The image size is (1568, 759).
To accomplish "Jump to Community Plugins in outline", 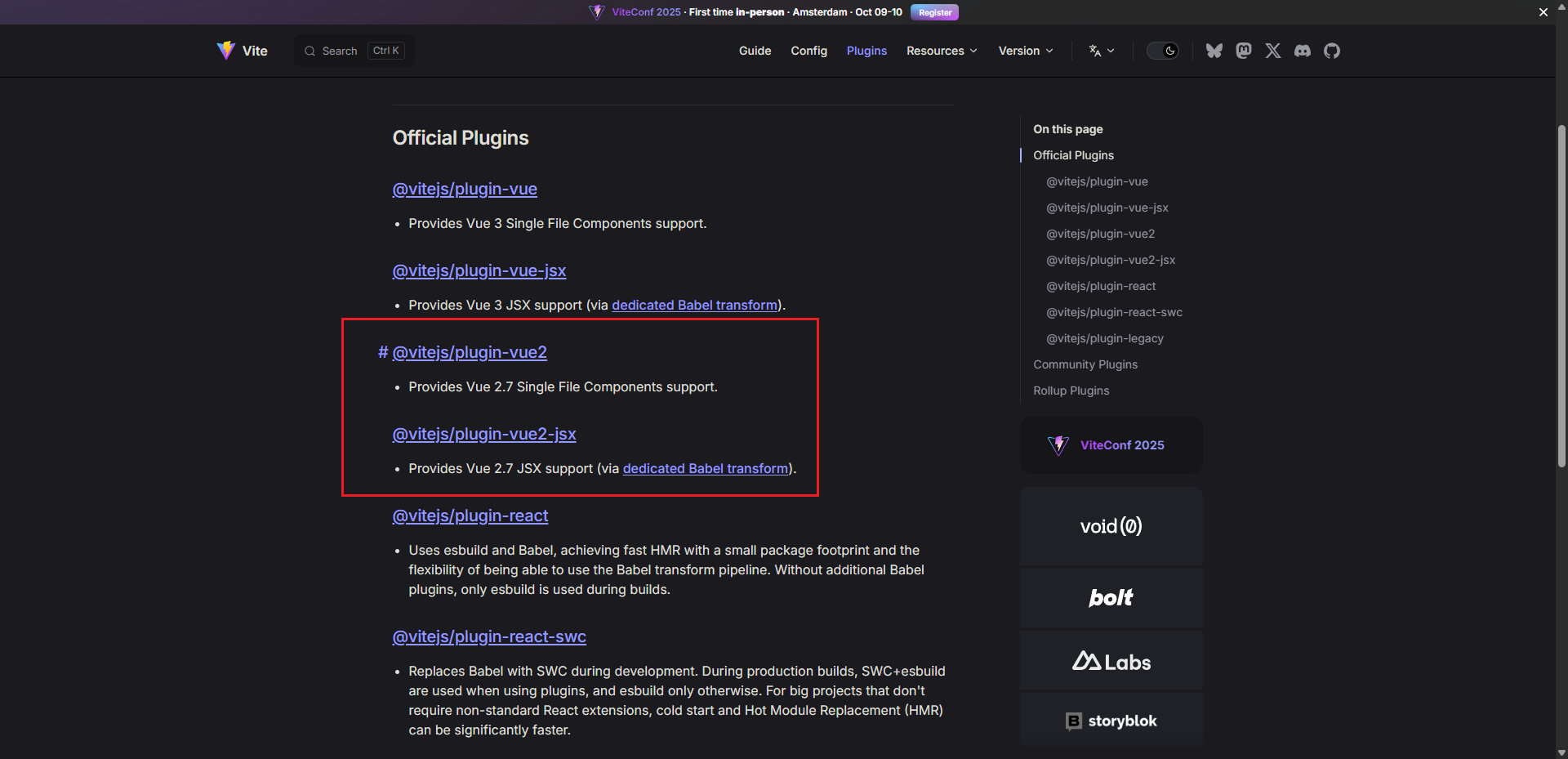I will pos(1085,364).
